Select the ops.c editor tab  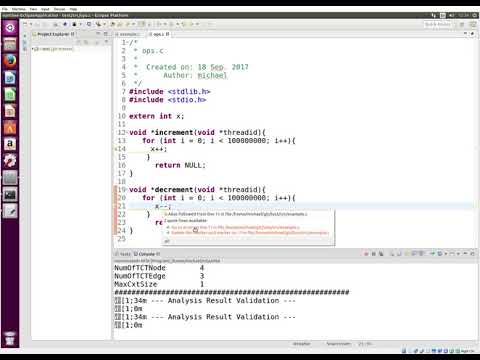pos(159,34)
